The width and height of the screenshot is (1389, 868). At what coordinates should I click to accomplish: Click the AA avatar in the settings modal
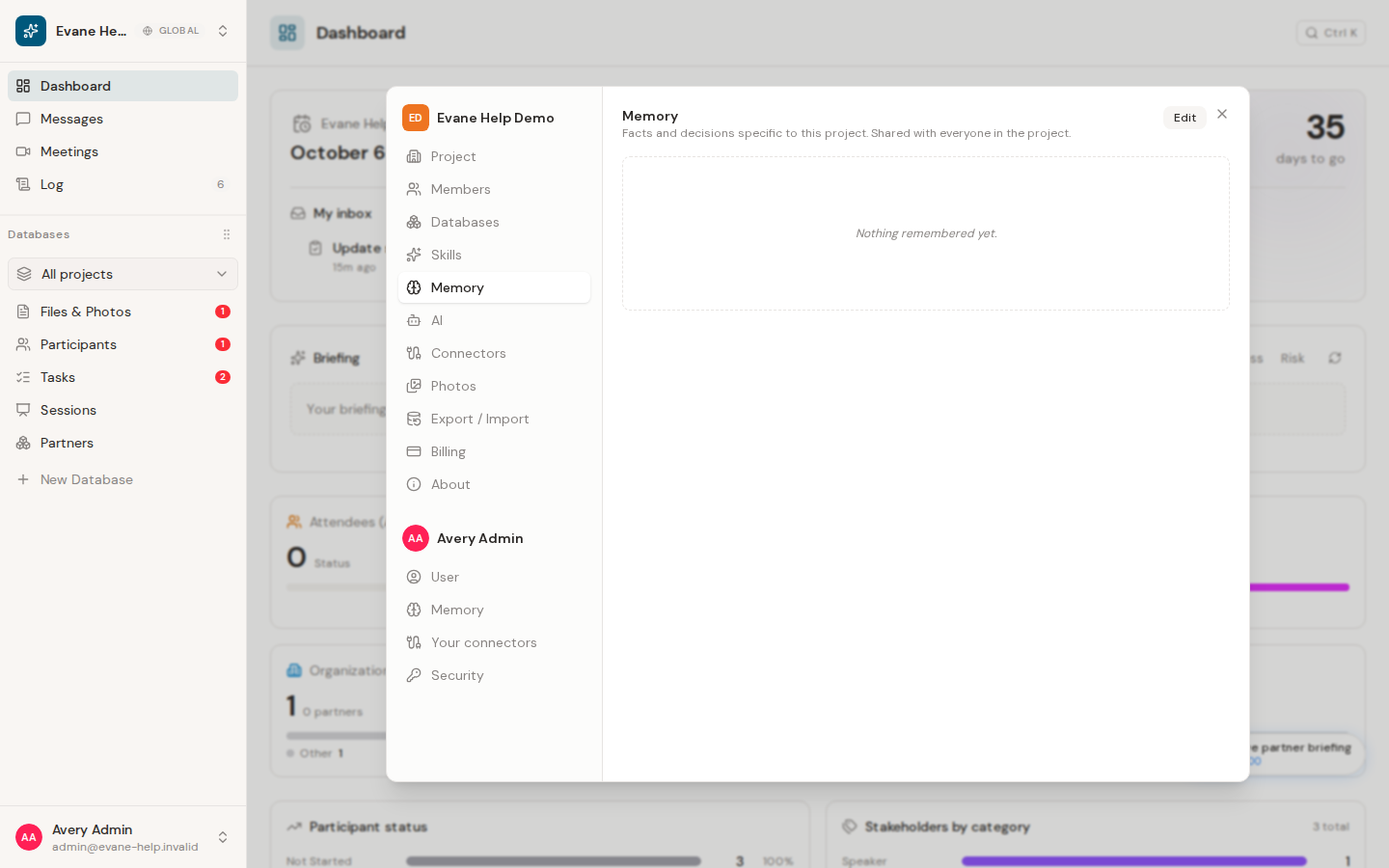pyautogui.click(x=416, y=538)
